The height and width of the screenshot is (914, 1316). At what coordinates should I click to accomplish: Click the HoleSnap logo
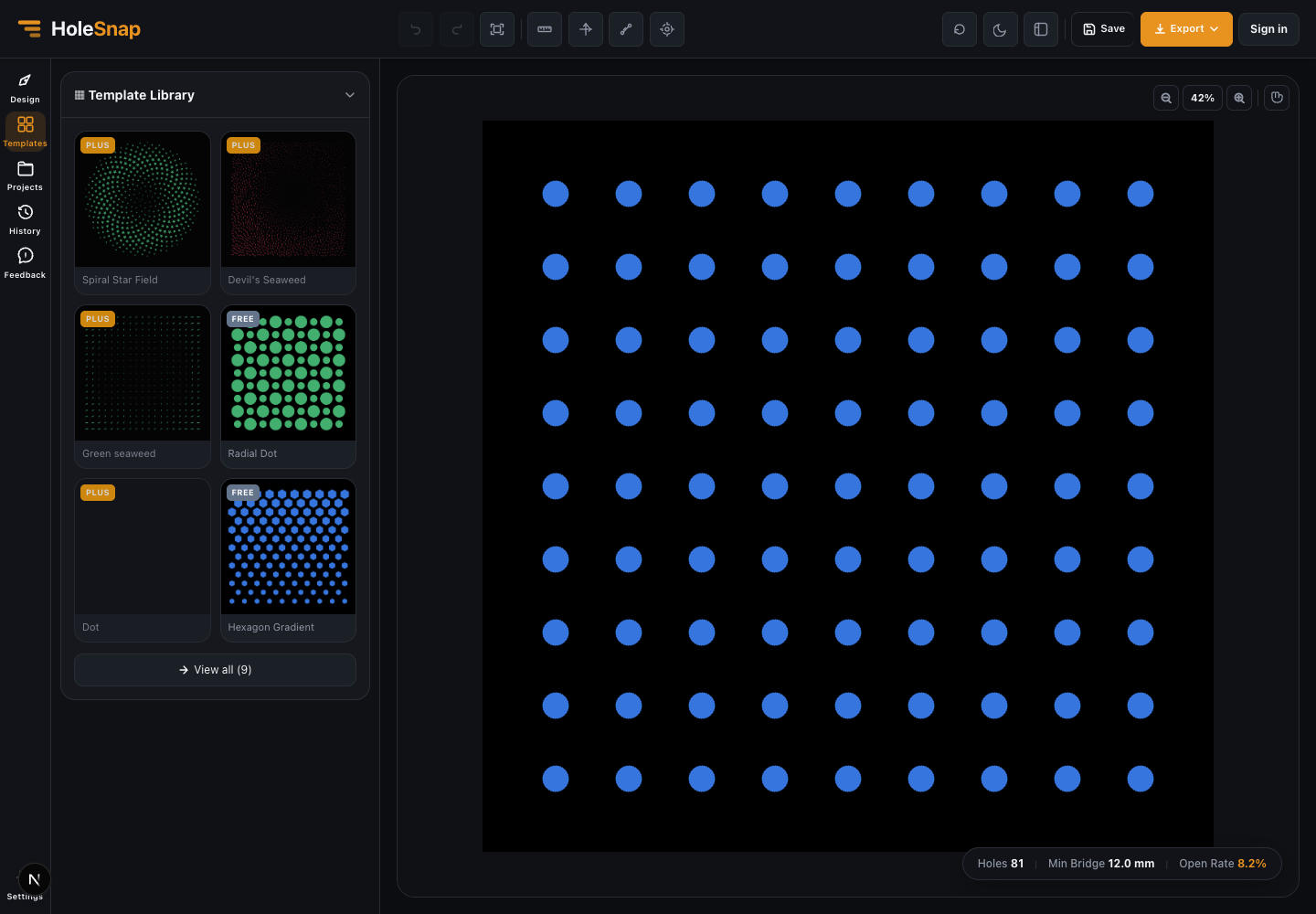pyautogui.click(x=80, y=29)
